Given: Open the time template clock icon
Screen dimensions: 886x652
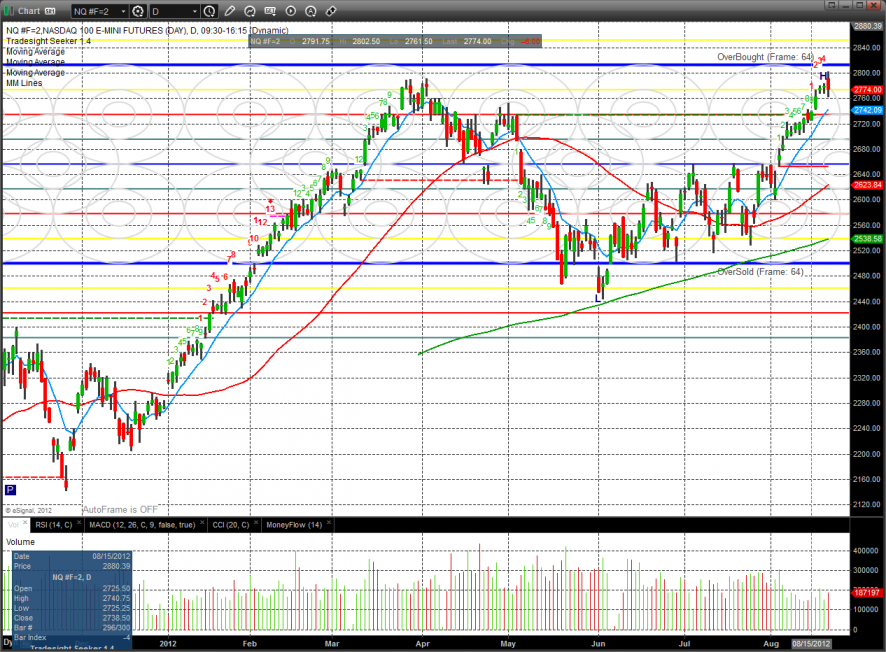Looking at the screenshot, I should 210,11.
